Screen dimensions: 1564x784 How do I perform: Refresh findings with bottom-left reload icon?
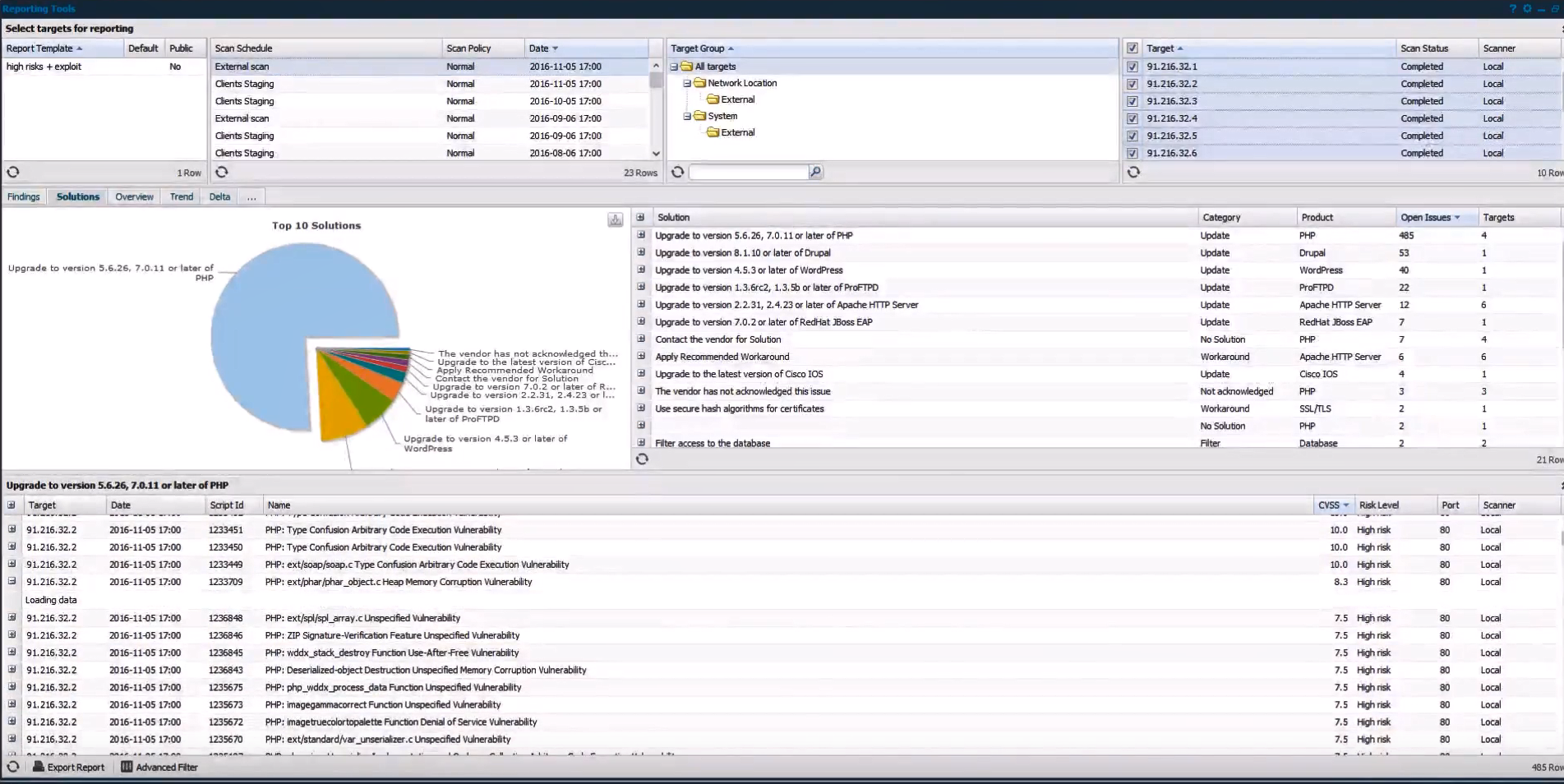(x=13, y=767)
